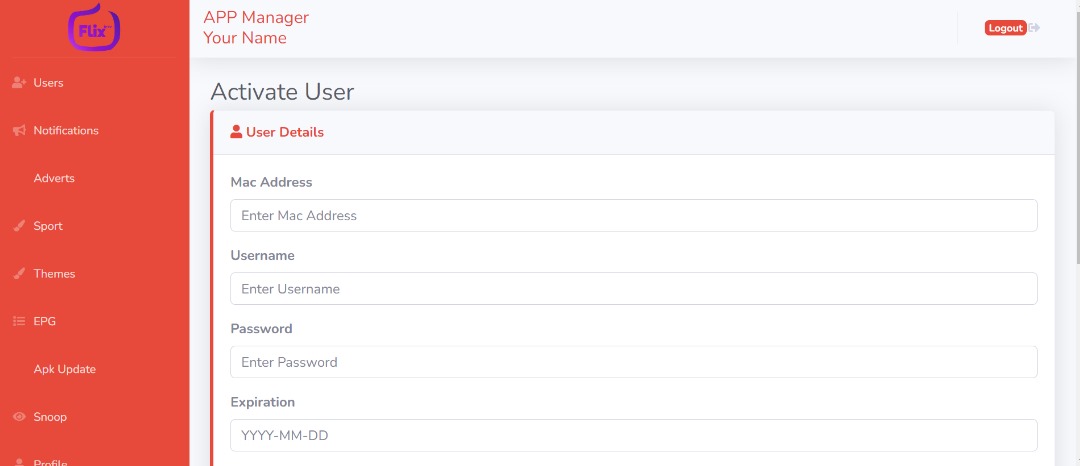Click the APP Manager title link

(256, 17)
